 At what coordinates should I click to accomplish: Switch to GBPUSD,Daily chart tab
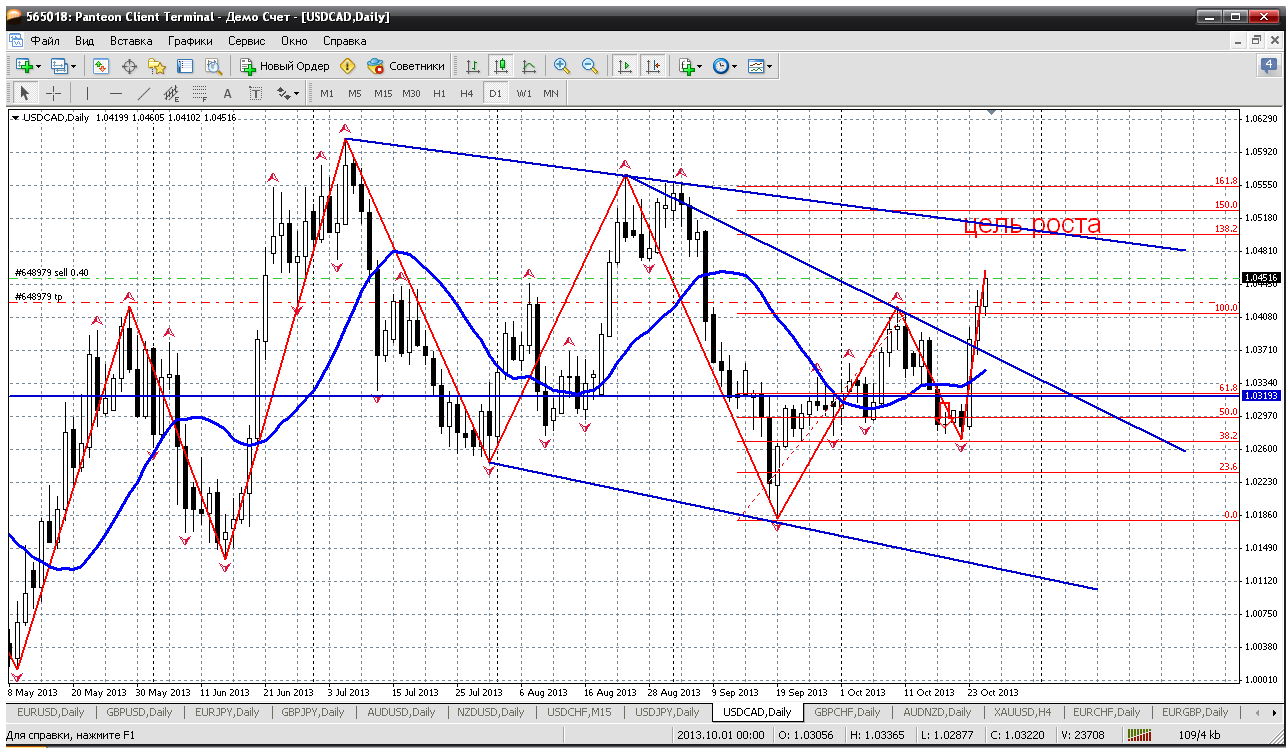138,712
